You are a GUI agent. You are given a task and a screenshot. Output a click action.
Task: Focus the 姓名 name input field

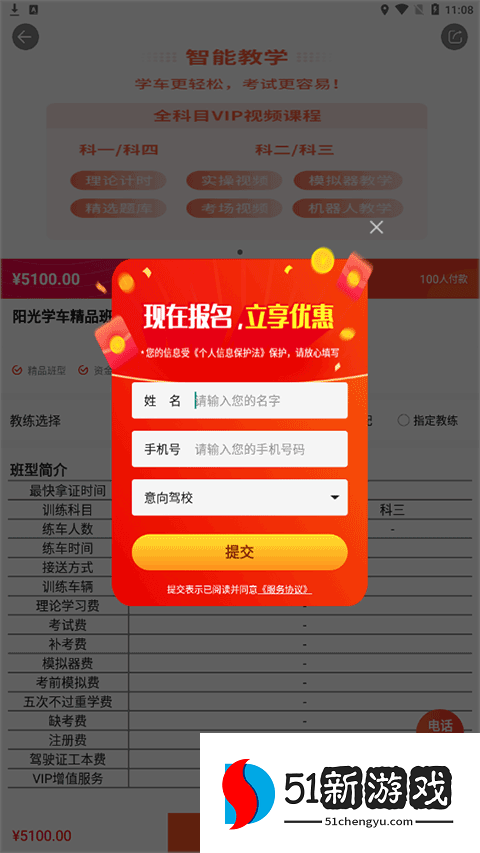[239, 400]
